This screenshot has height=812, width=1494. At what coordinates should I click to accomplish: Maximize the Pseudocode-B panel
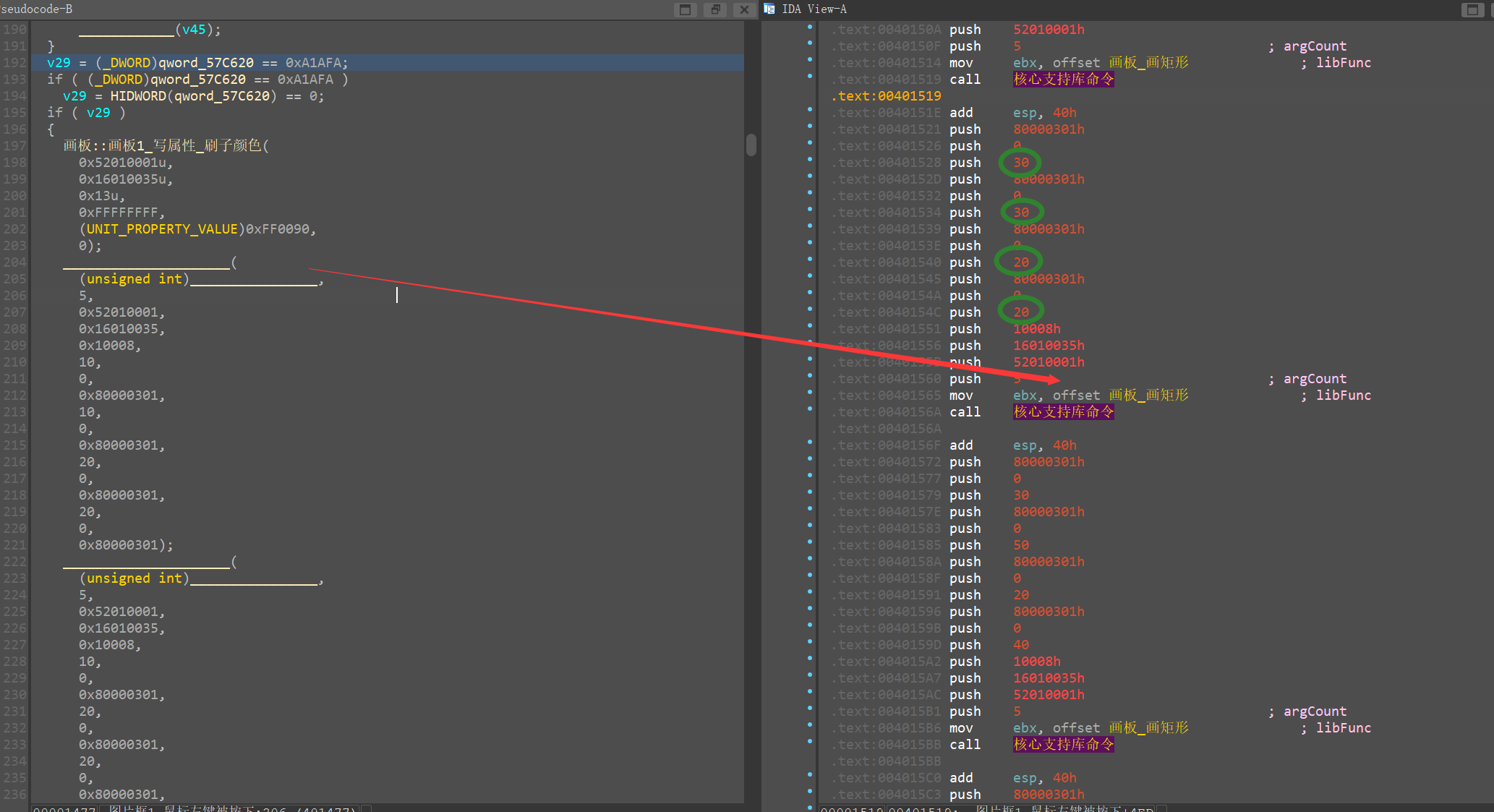pos(685,9)
